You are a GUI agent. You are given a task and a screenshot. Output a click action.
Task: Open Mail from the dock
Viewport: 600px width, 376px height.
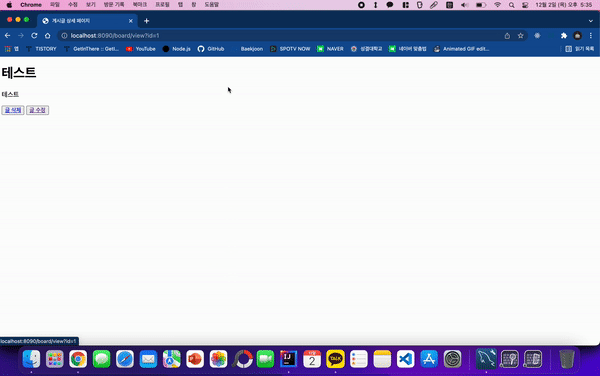148,359
